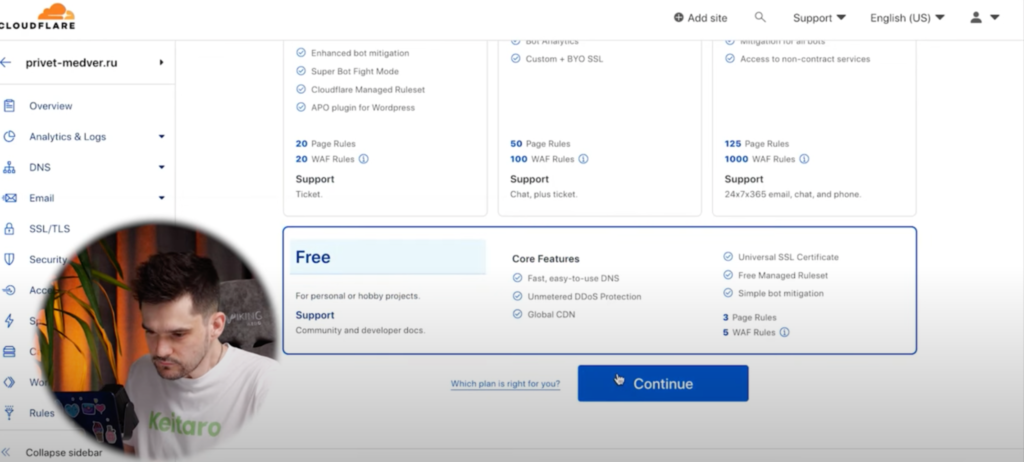Screen dimensions: 1024x462
Task: Click the presenter webcam video overlay
Action: click(x=160, y=340)
